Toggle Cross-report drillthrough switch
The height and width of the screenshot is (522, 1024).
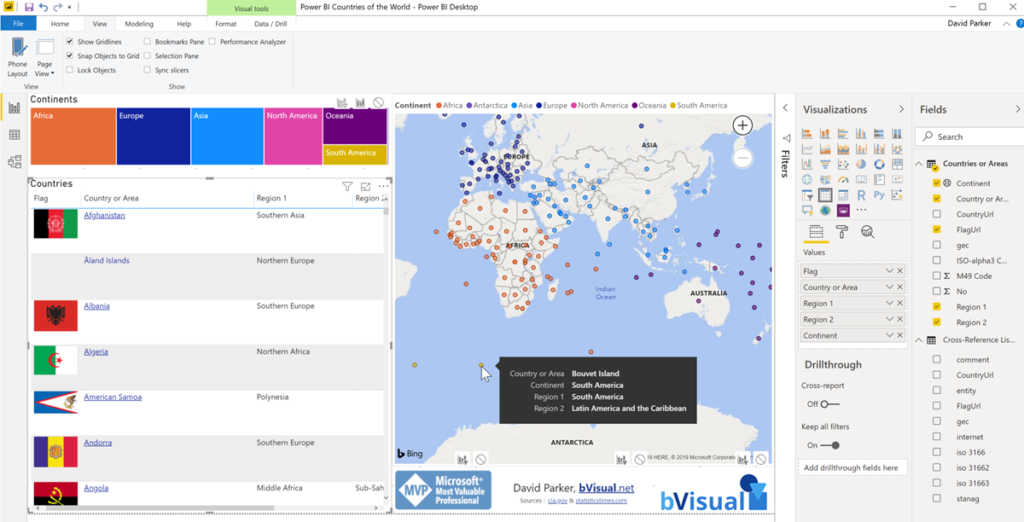829,404
